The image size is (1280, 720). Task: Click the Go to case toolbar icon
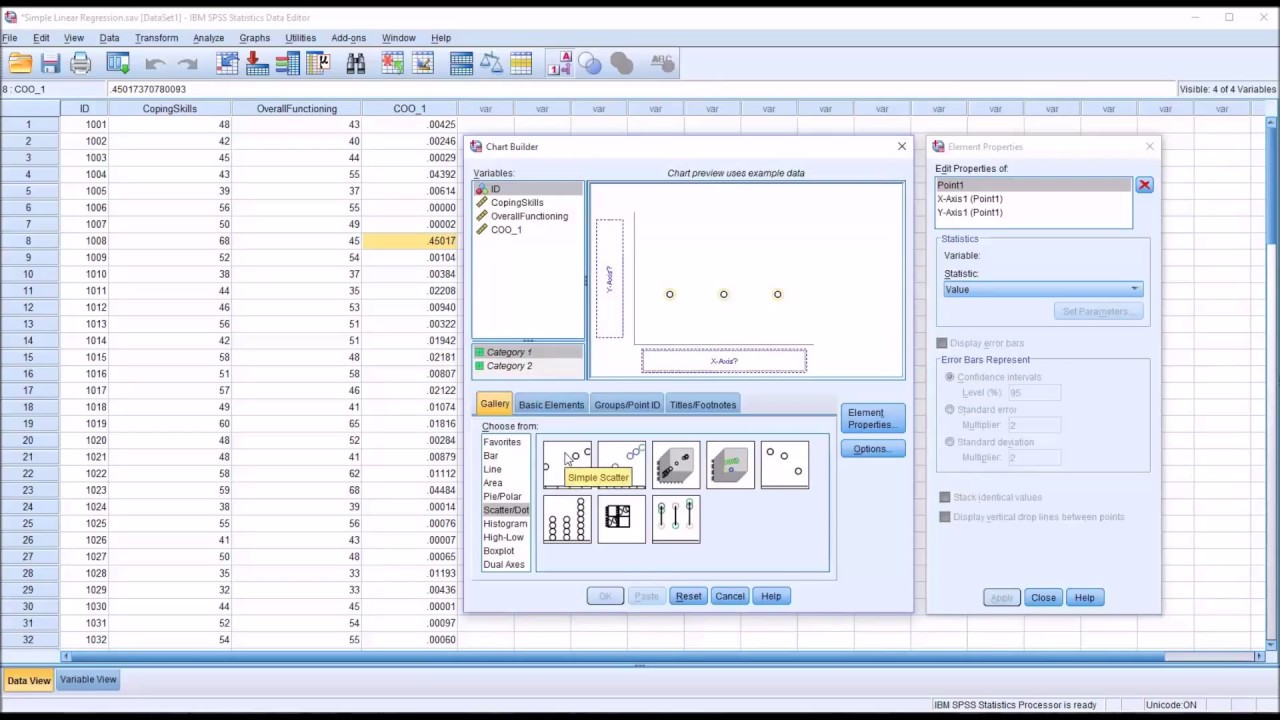pos(227,64)
